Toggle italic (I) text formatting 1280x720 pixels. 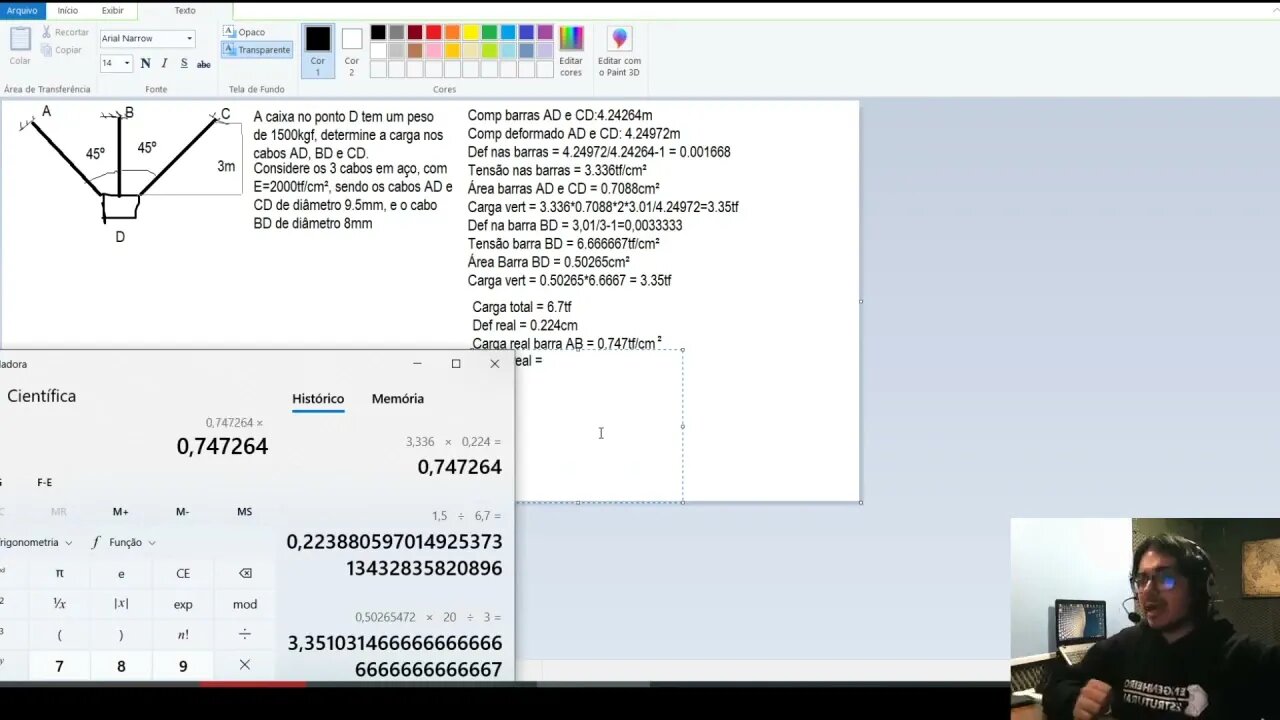[164, 63]
